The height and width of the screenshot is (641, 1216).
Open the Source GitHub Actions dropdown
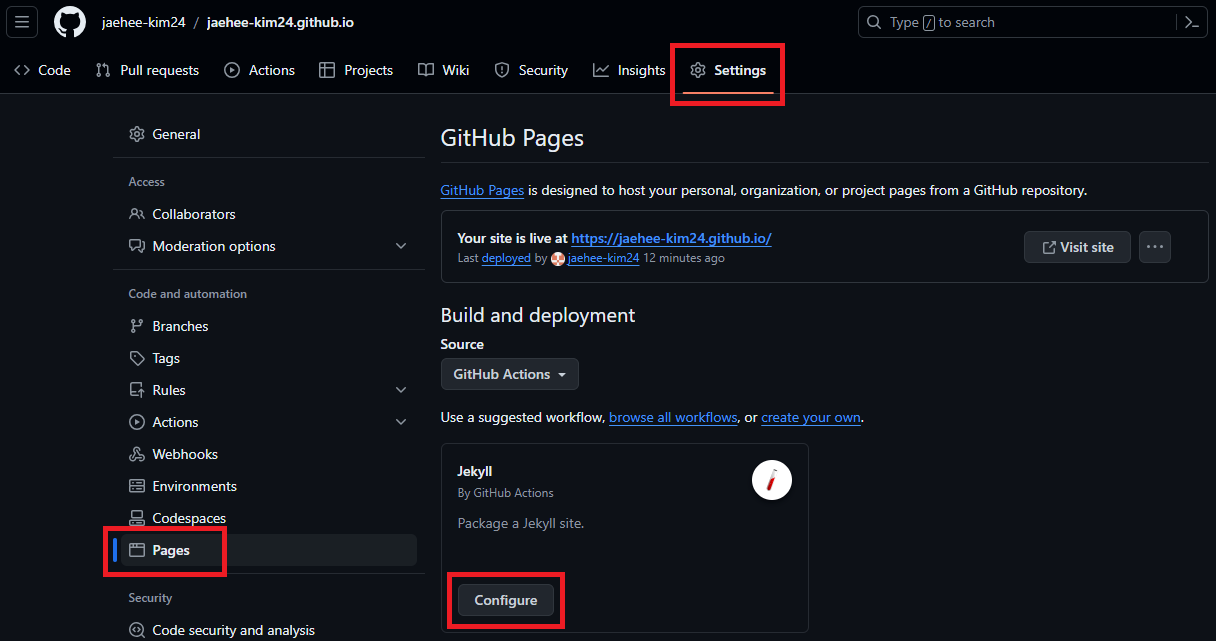[x=510, y=374]
